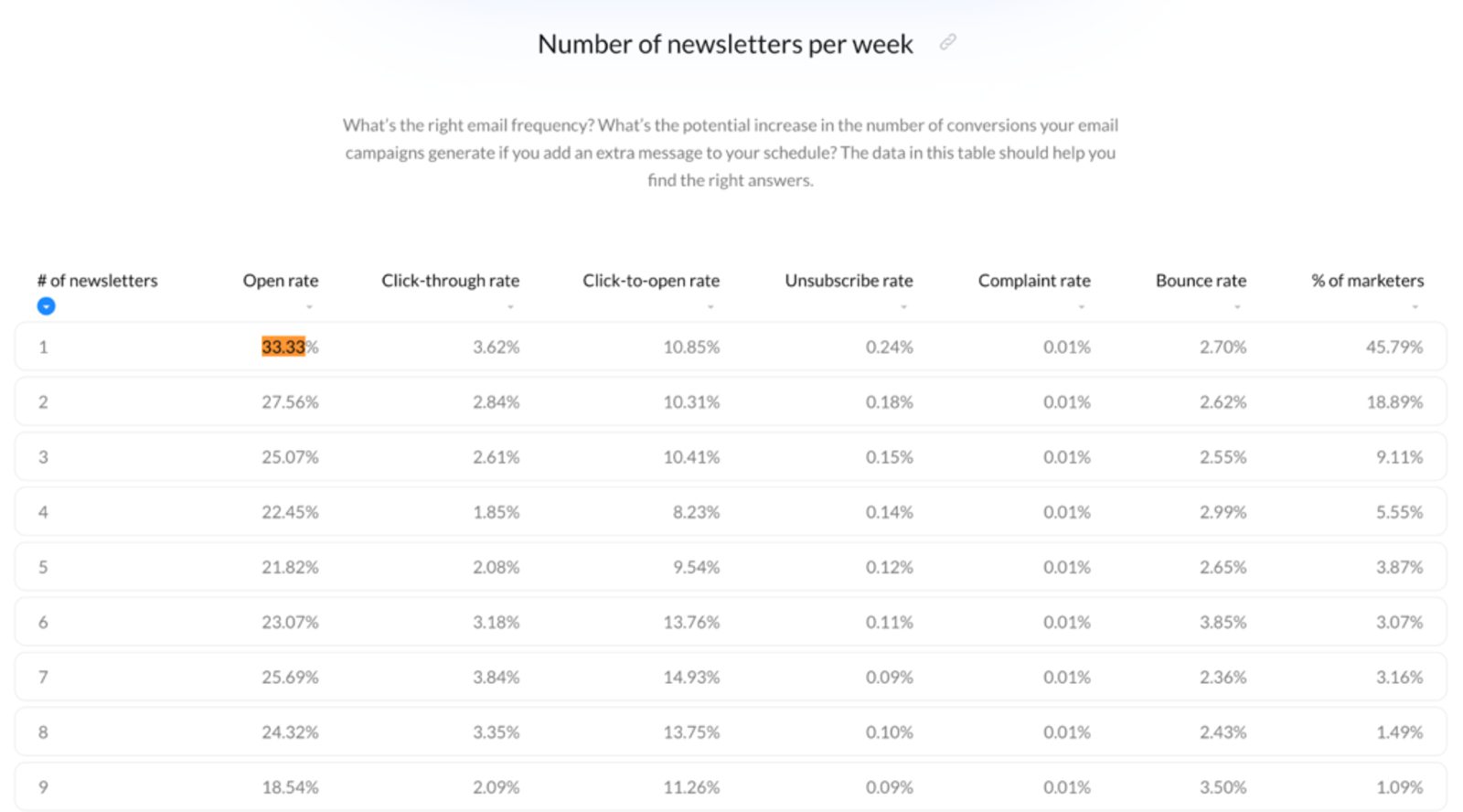Select the row for 4 newsletters
The width and height of the screenshot is (1463, 812).
[730, 512]
